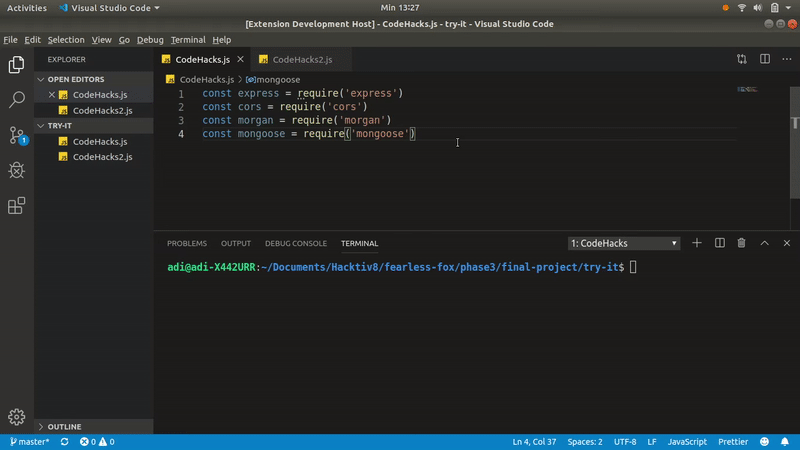The height and width of the screenshot is (450, 800).
Task: Click line number 2 in the gutter
Action: [181, 107]
